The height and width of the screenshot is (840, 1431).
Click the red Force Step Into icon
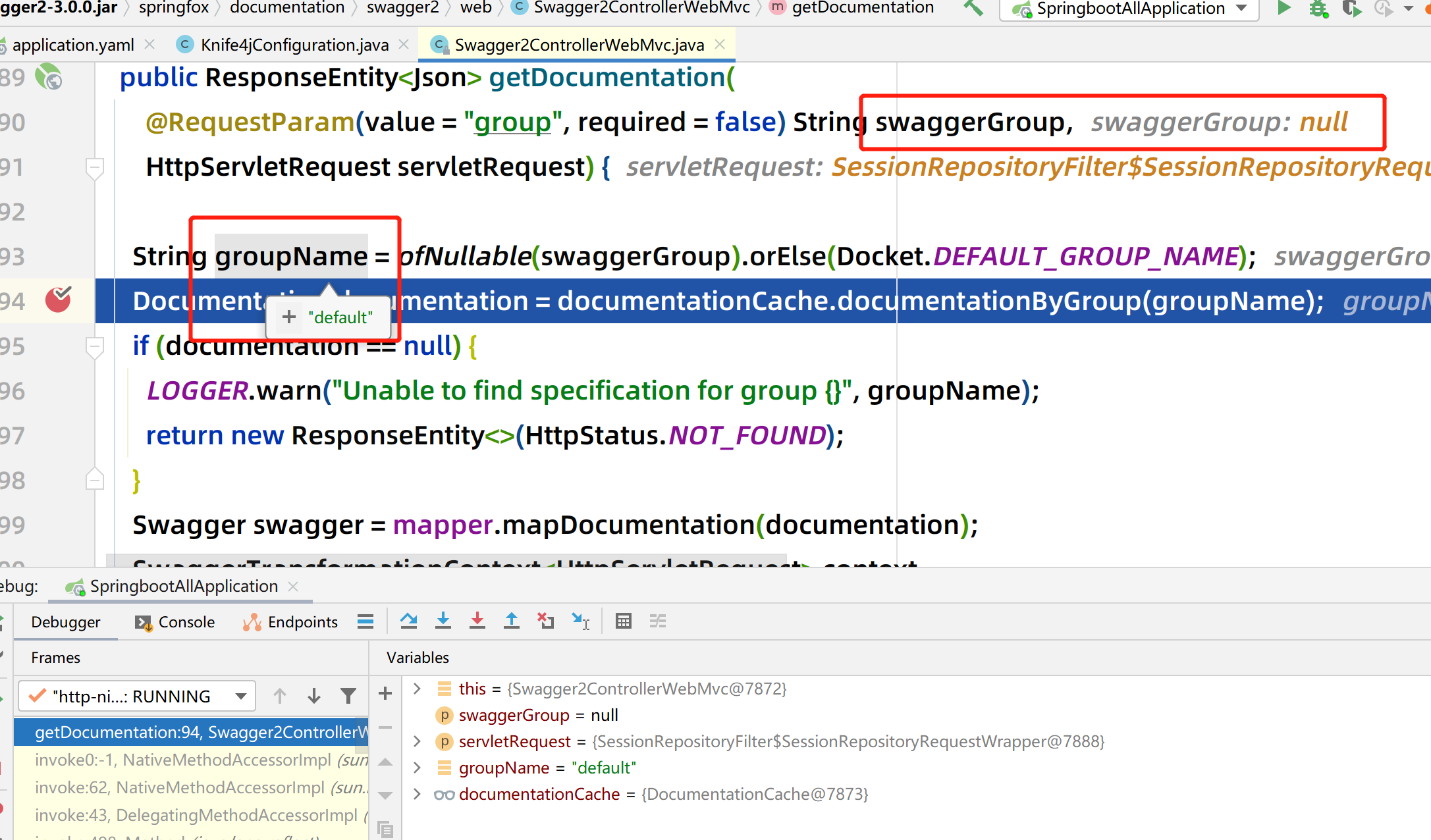[x=477, y=621]
